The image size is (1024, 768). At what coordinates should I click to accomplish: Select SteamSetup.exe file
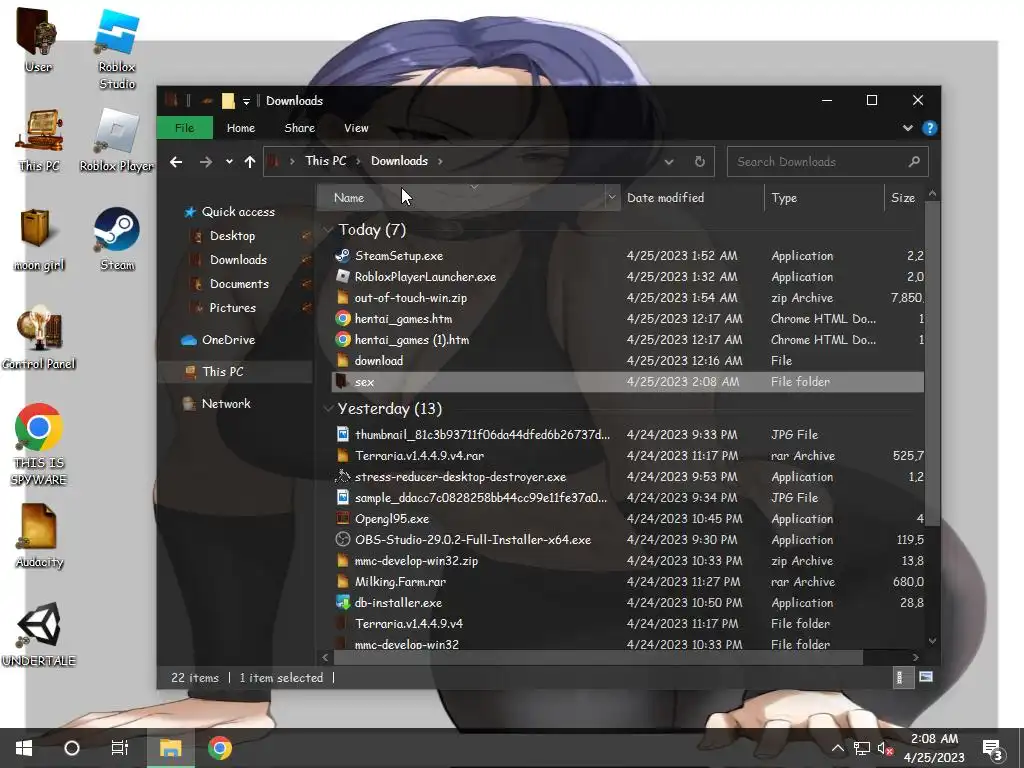pos(398,256)
